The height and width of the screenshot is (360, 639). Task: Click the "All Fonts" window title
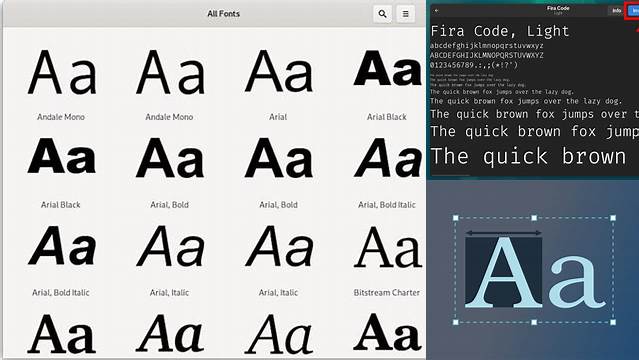tap(223, 14)
